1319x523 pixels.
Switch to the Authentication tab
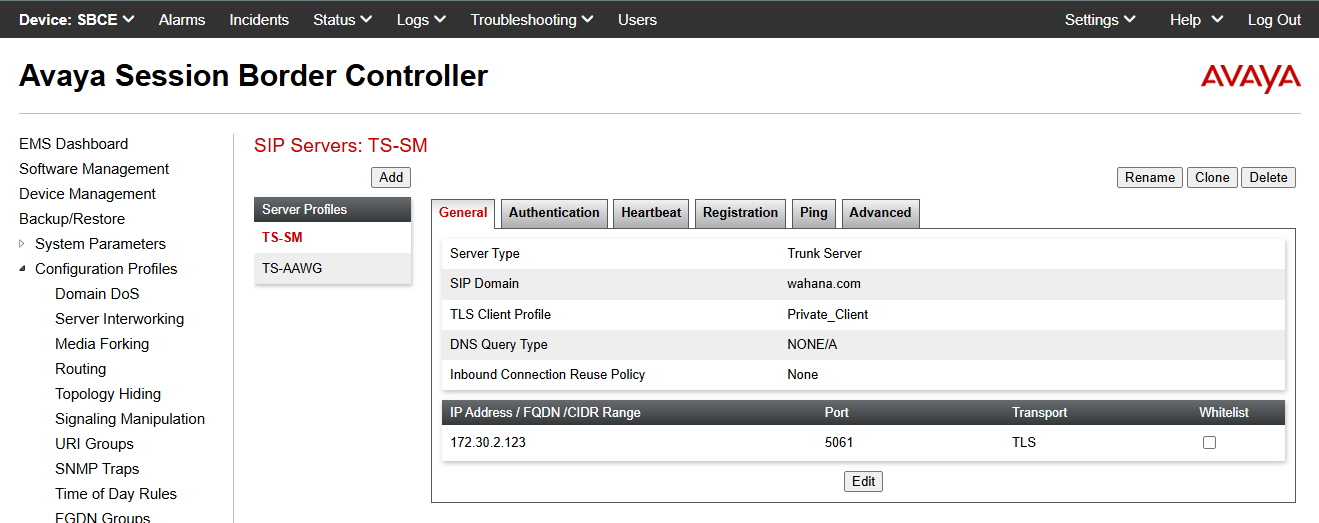[554, 213]
